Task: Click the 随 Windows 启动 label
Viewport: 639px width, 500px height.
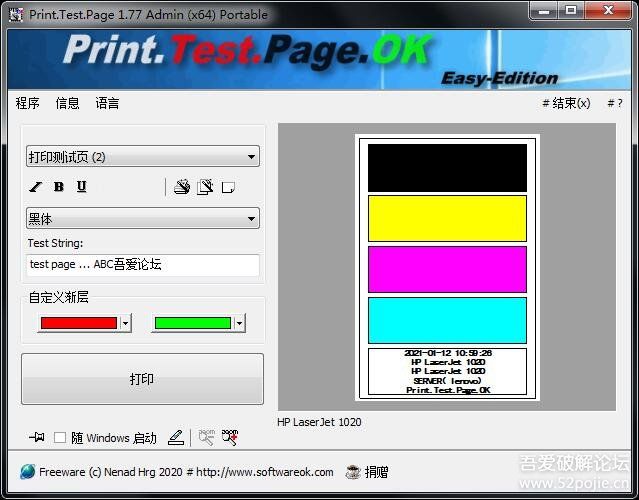Action: coord(114,438)
